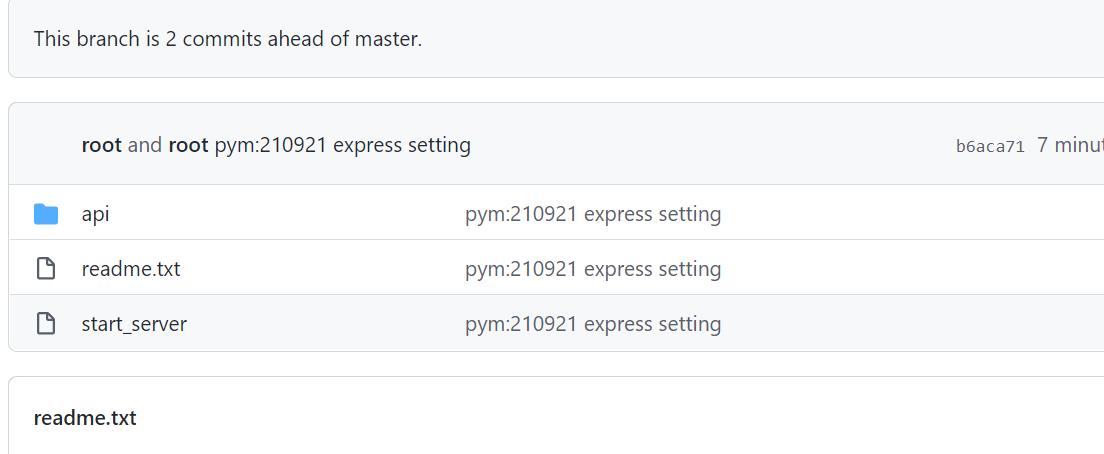Open the commit message beside the api folder

pos(592,214)
